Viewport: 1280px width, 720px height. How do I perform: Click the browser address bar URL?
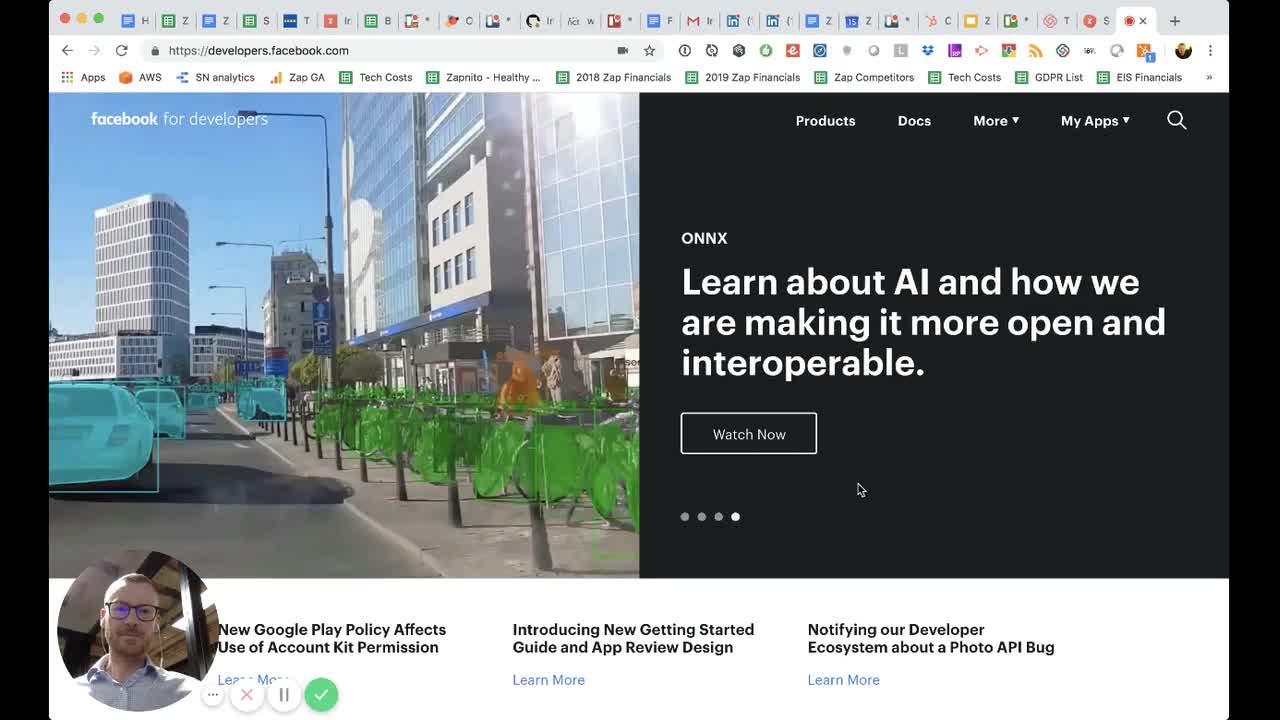pos(258,50)
